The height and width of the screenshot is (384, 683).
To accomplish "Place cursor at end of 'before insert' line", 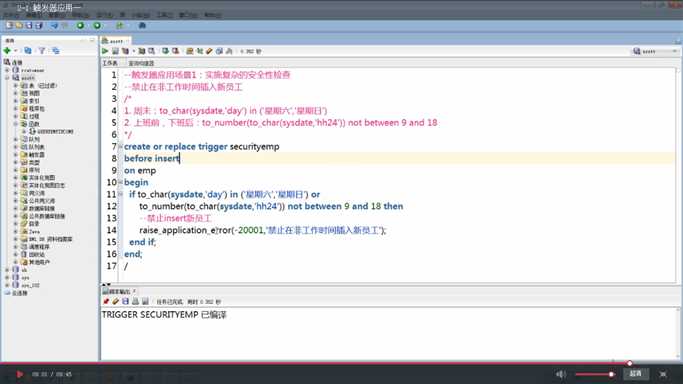I will pyautogui.click(x=180, y=158).
